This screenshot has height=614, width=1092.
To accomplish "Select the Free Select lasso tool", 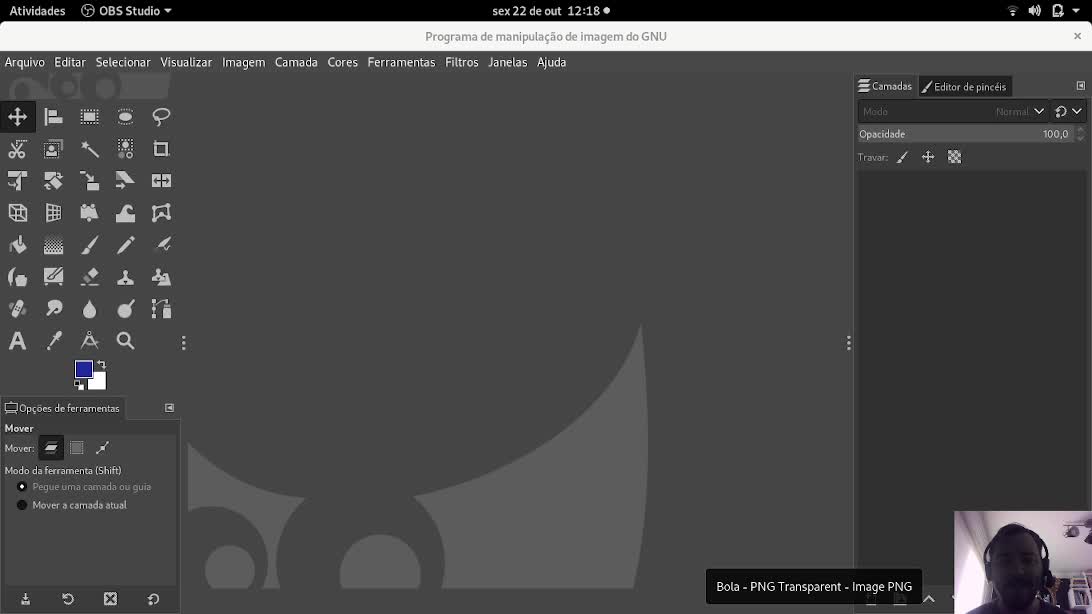I will [x=161, y=116].
